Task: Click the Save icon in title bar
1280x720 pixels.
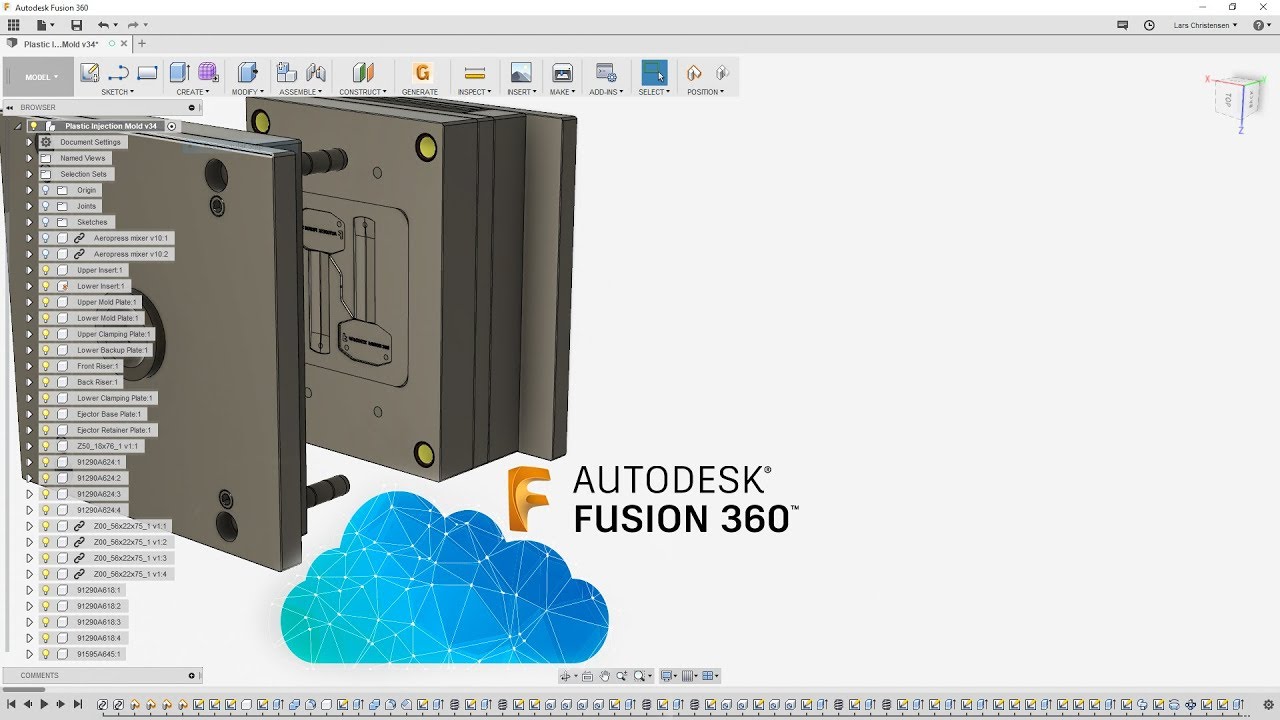Action: (x=76, y=25)
